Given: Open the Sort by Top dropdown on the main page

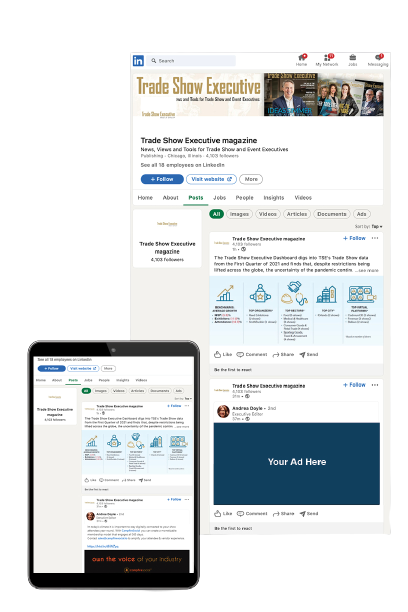Looking at the screenshot, I should [x=368, y=226].
